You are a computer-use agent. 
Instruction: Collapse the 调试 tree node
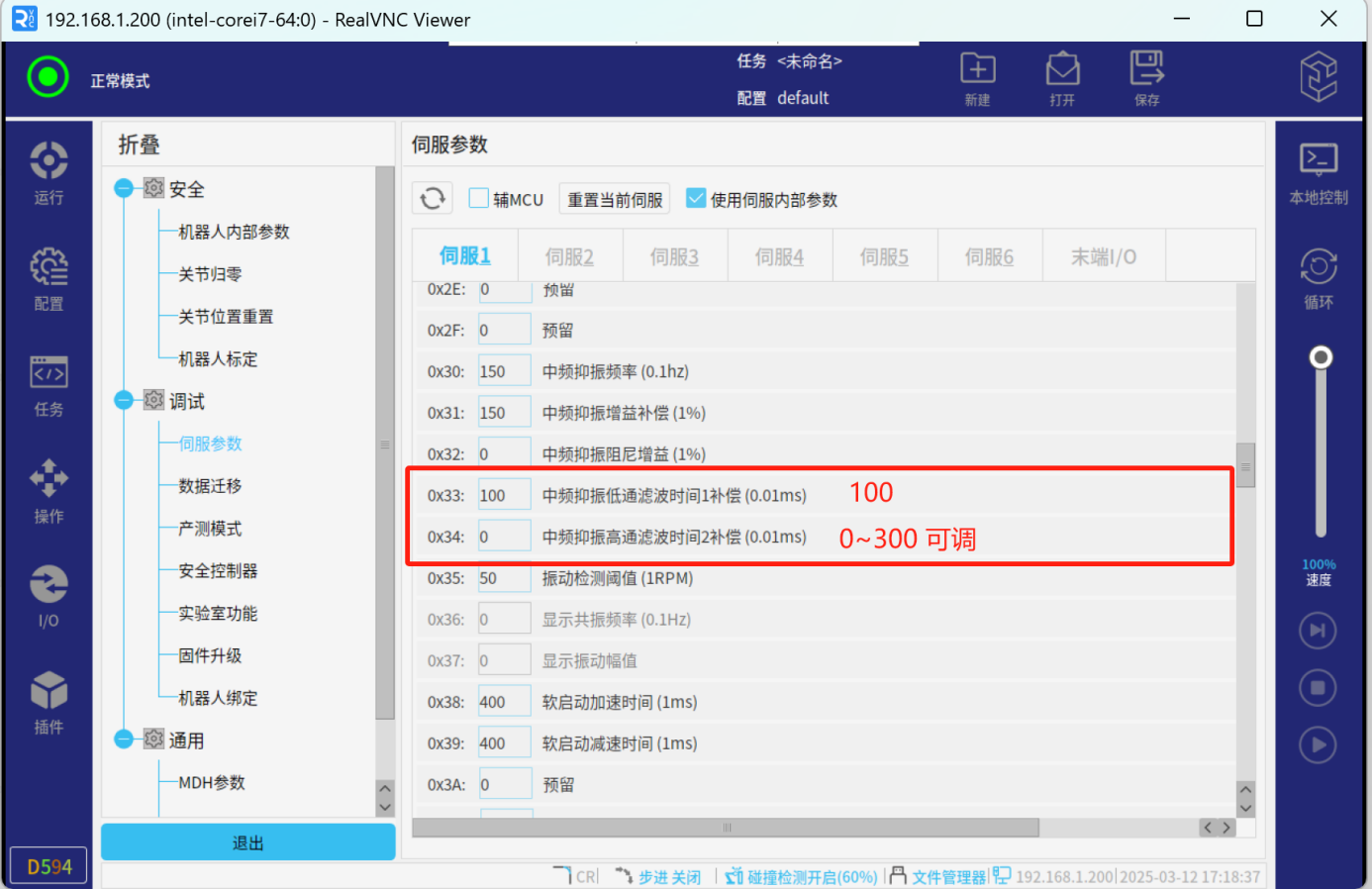click(124, 400)
